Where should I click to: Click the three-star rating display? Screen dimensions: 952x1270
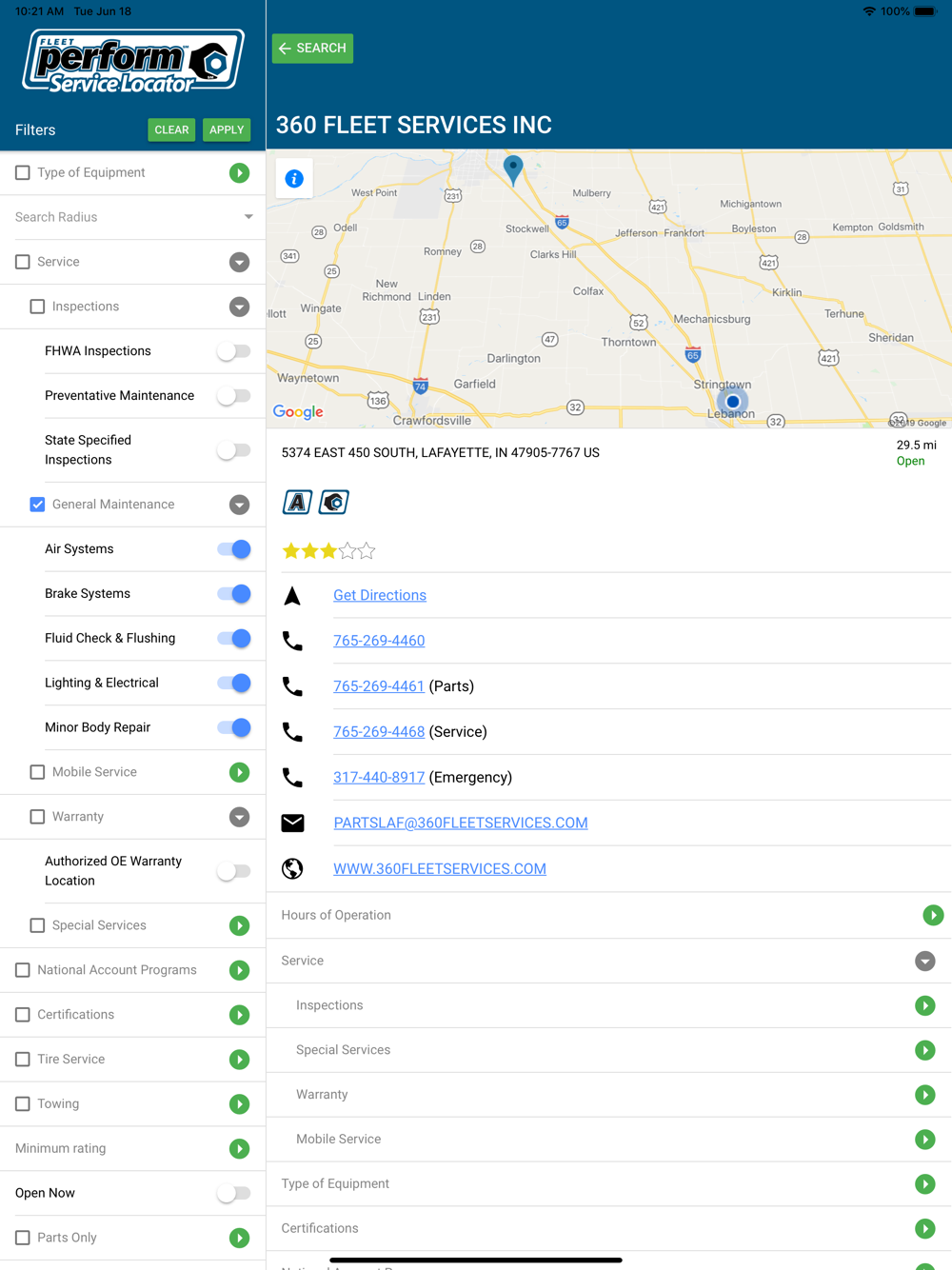click(x=328, y=551)
